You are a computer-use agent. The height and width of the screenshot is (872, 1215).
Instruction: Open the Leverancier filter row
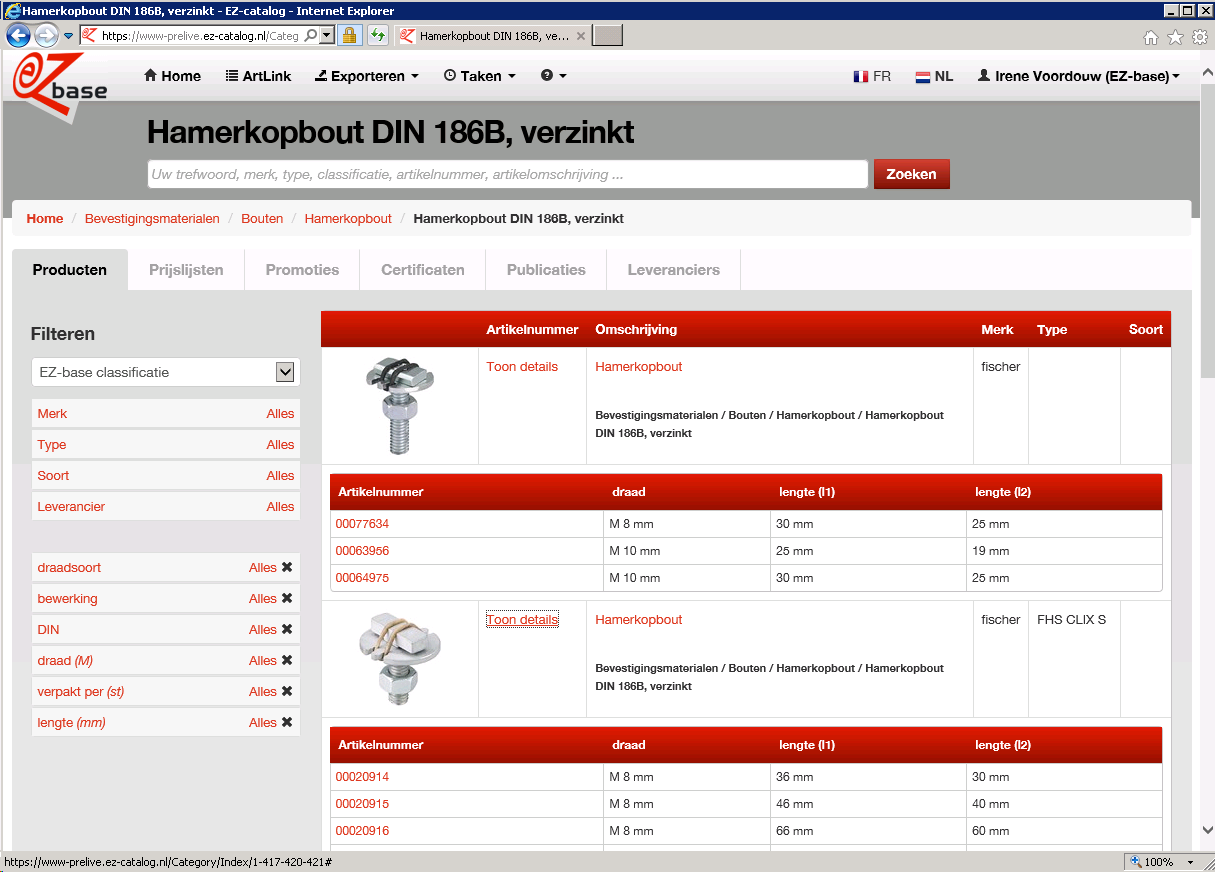[x=166, y=506]
